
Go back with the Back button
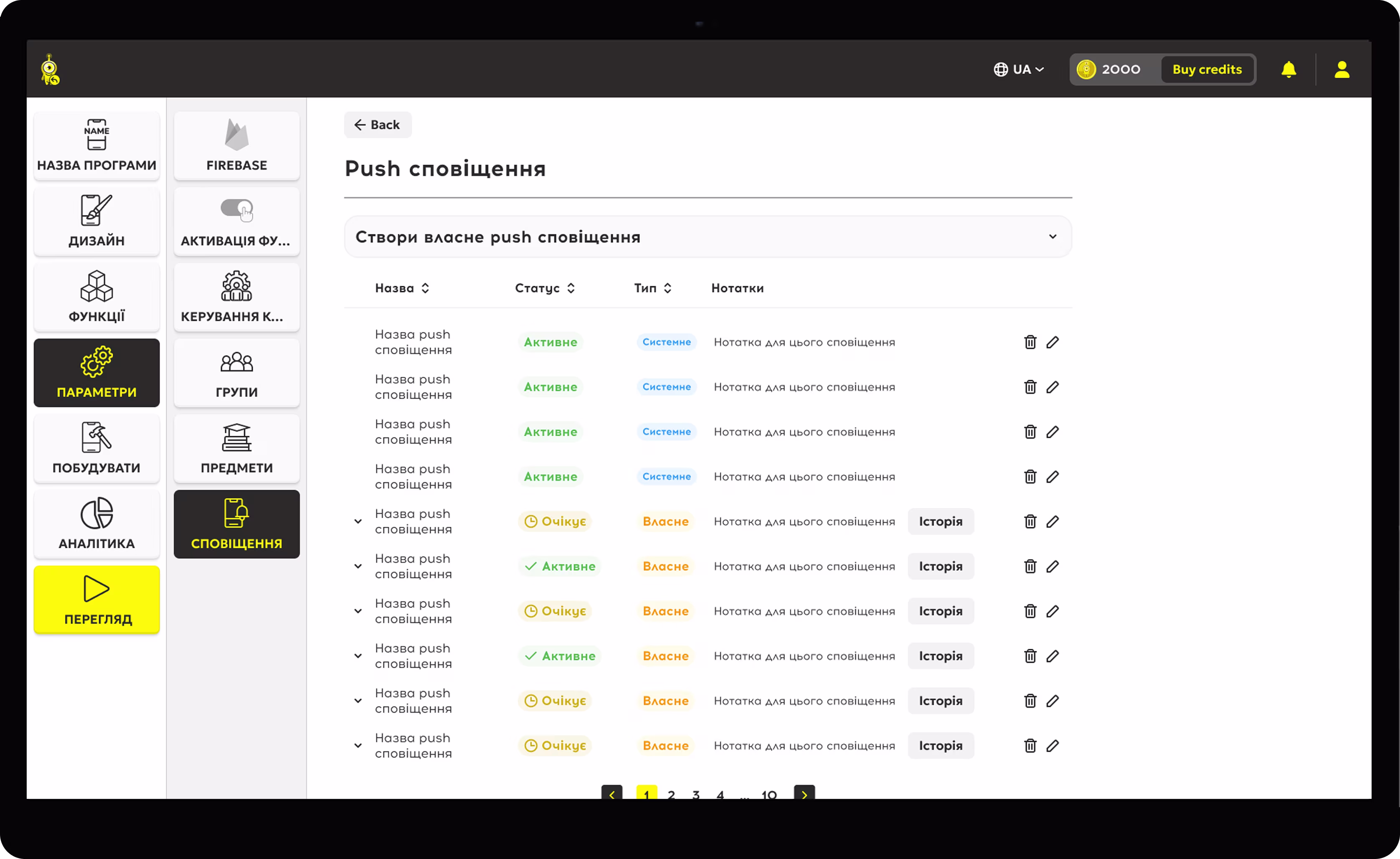377,125
